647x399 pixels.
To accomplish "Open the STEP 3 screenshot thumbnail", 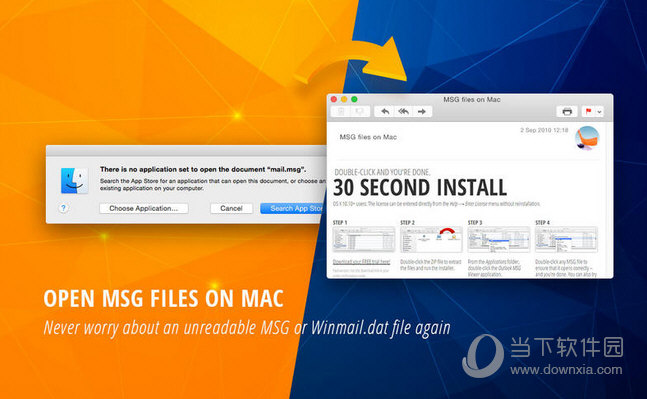I will [x=498, y=239].
